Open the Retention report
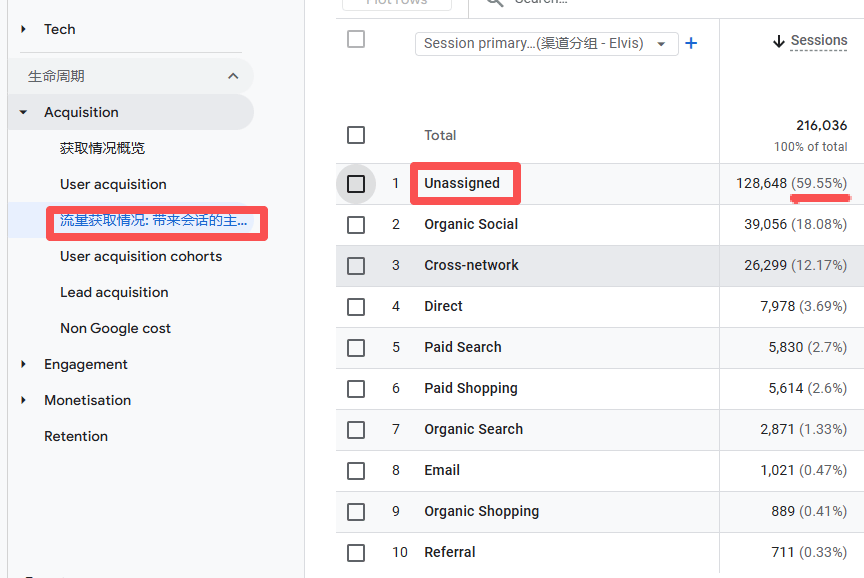The image size is (864, 578). click(76, 436)
